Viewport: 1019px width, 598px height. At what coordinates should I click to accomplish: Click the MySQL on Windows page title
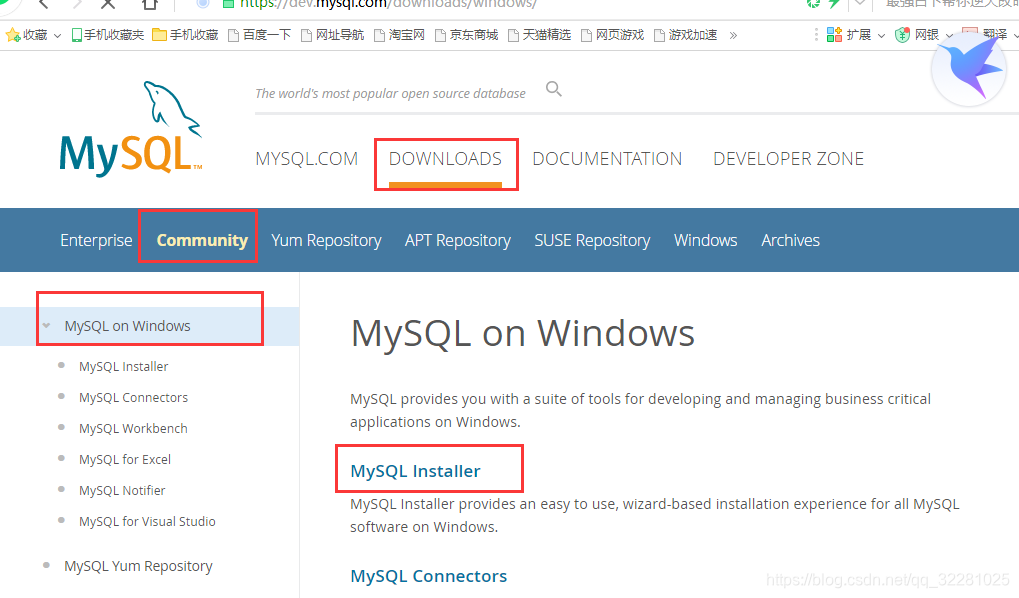[522, 333]
